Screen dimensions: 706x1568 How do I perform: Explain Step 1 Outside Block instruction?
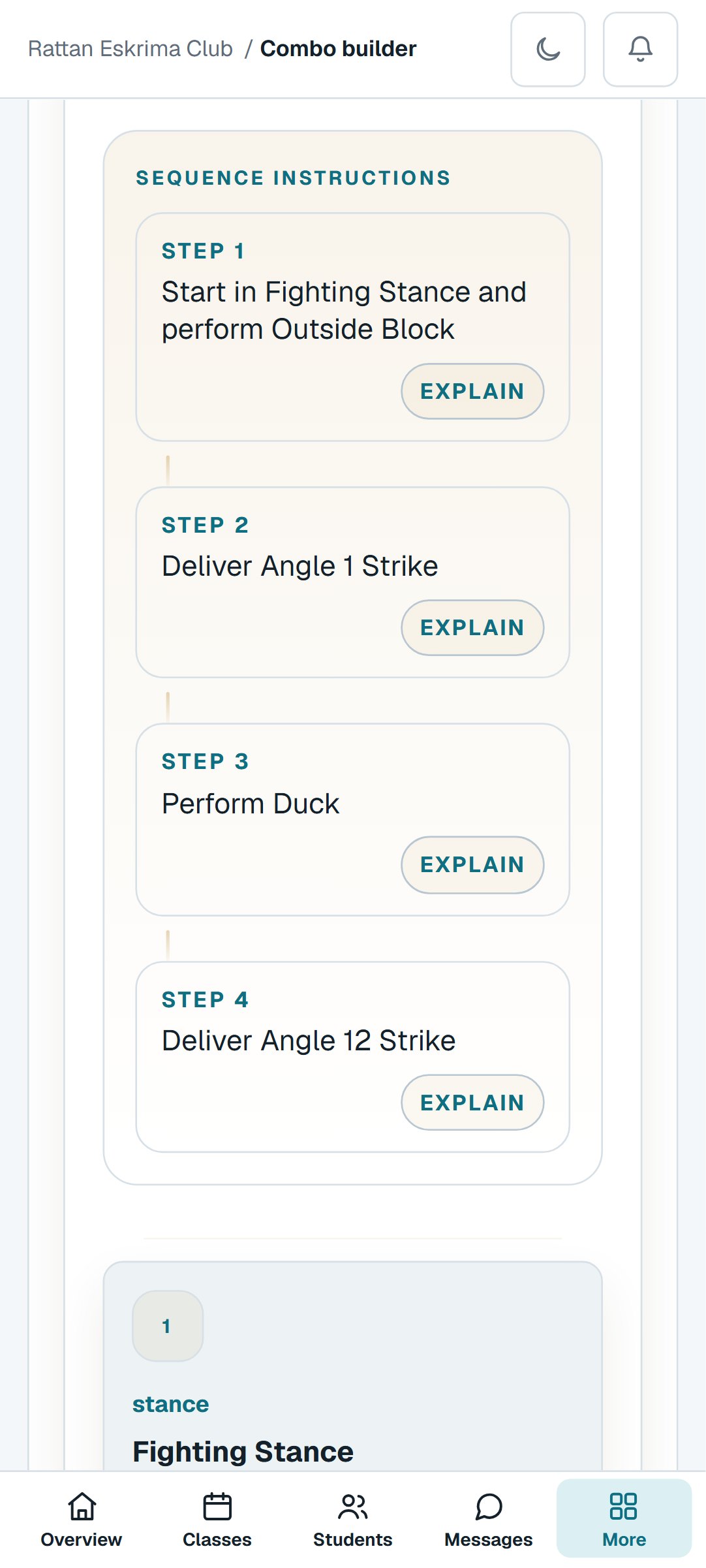pyautogui.click(x=472, y=391)
